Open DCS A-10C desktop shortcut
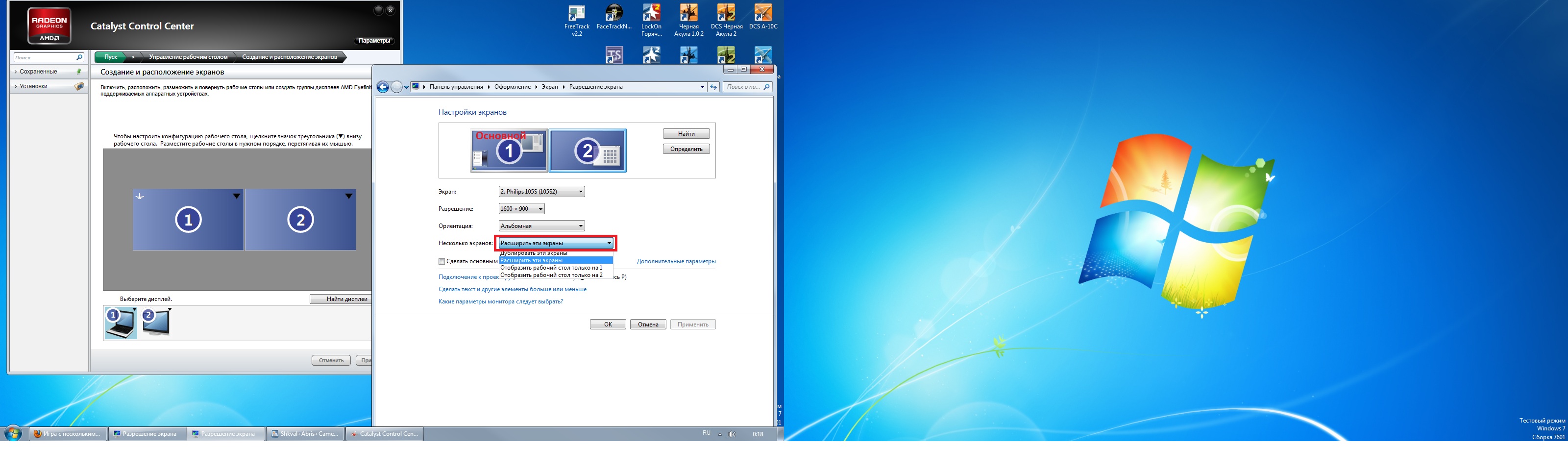This screenshot has height=450, width=1568. click(x=763, y=18)
